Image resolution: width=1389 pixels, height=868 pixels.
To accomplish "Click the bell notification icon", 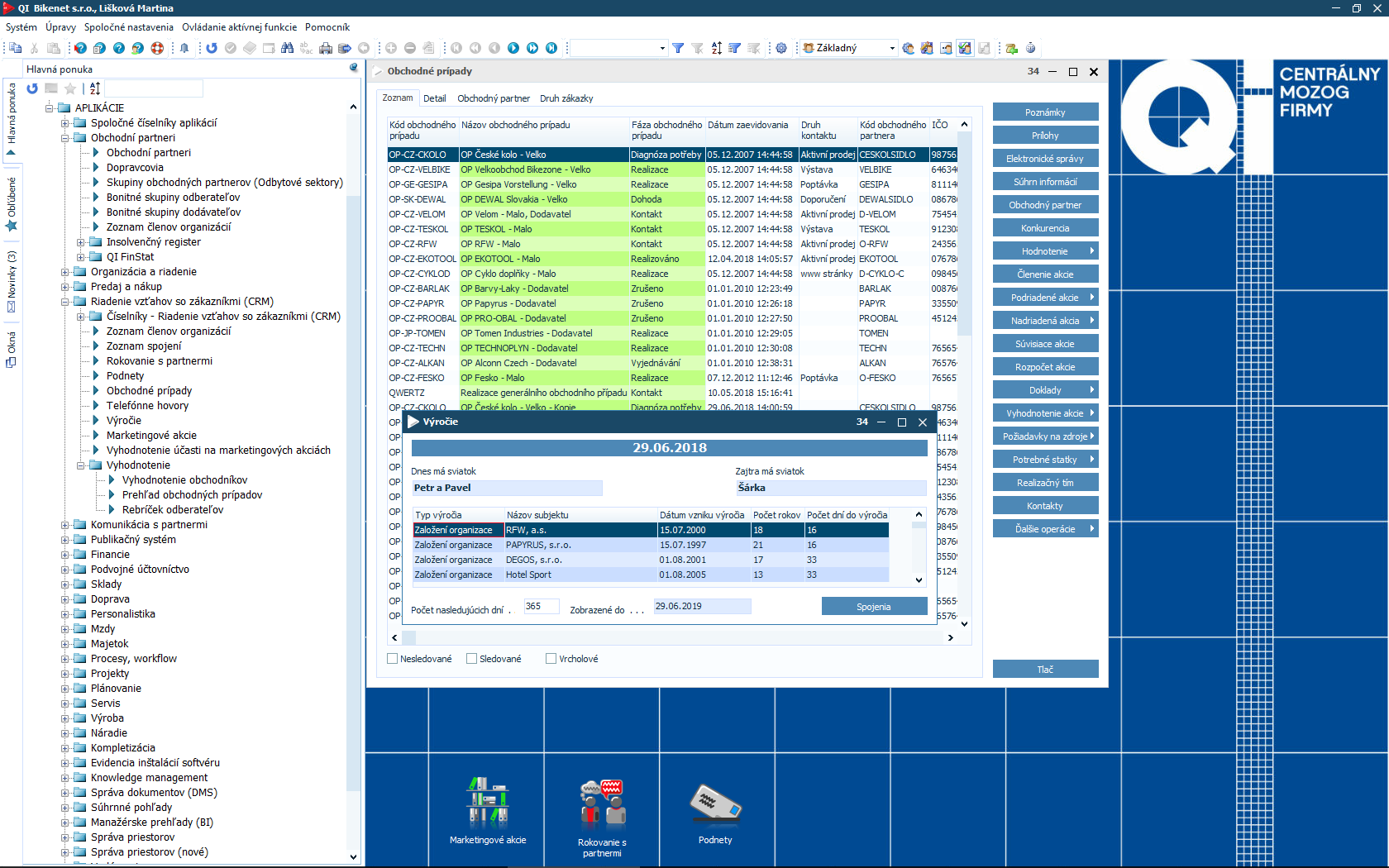I will click(x=184, y=48).
